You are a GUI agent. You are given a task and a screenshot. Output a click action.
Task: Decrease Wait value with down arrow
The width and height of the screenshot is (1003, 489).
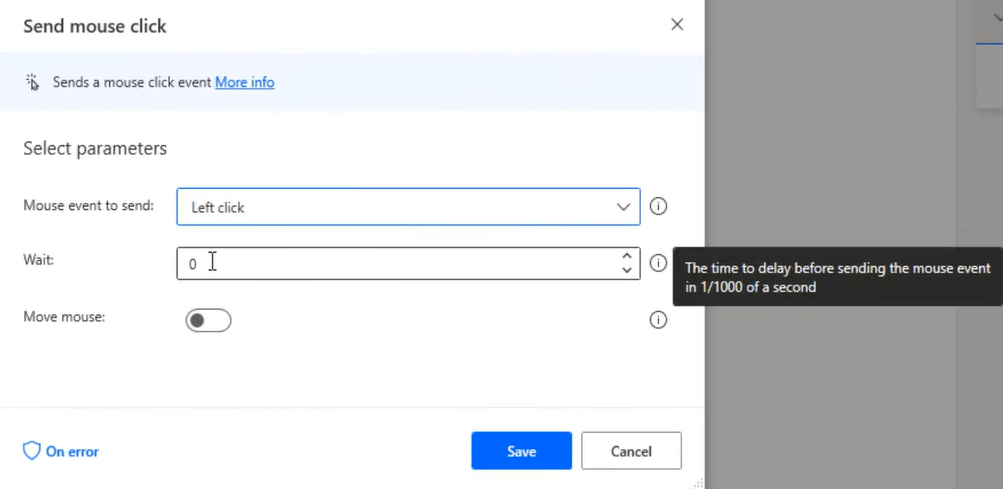[x=626, y=270]
